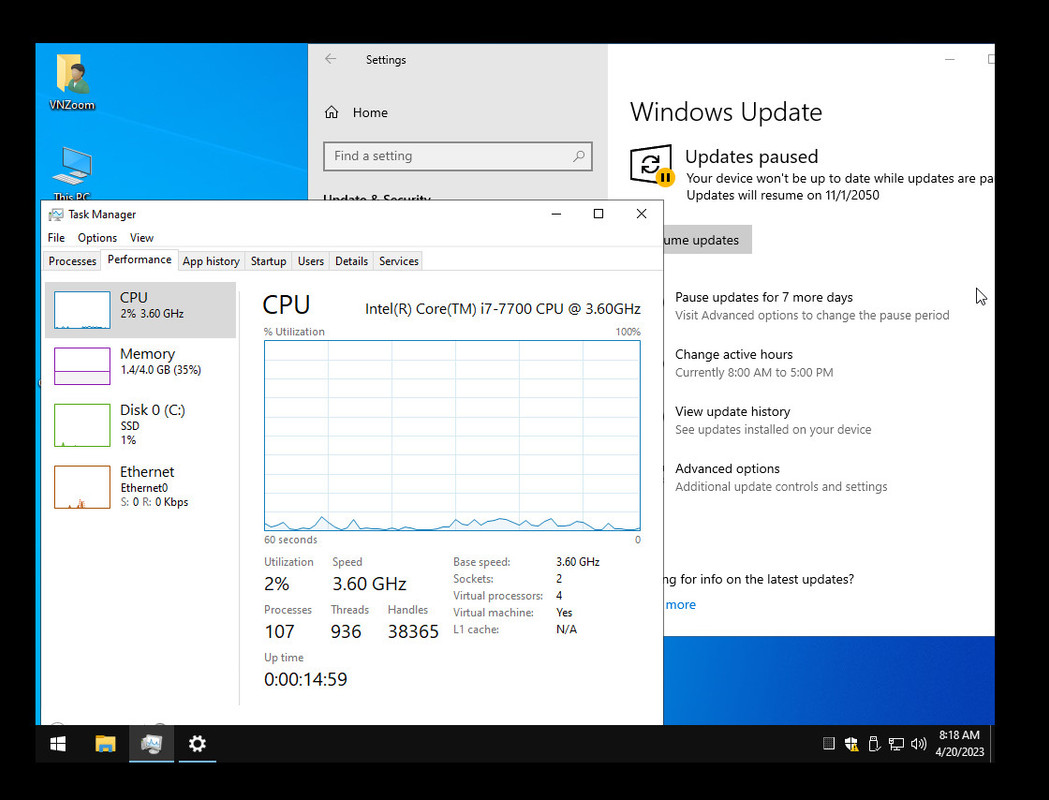The width and height of the screenshot is (1049, 800).
Task: Click the Up time value 0:00:14:59
Action: click(x=306, y=680)
